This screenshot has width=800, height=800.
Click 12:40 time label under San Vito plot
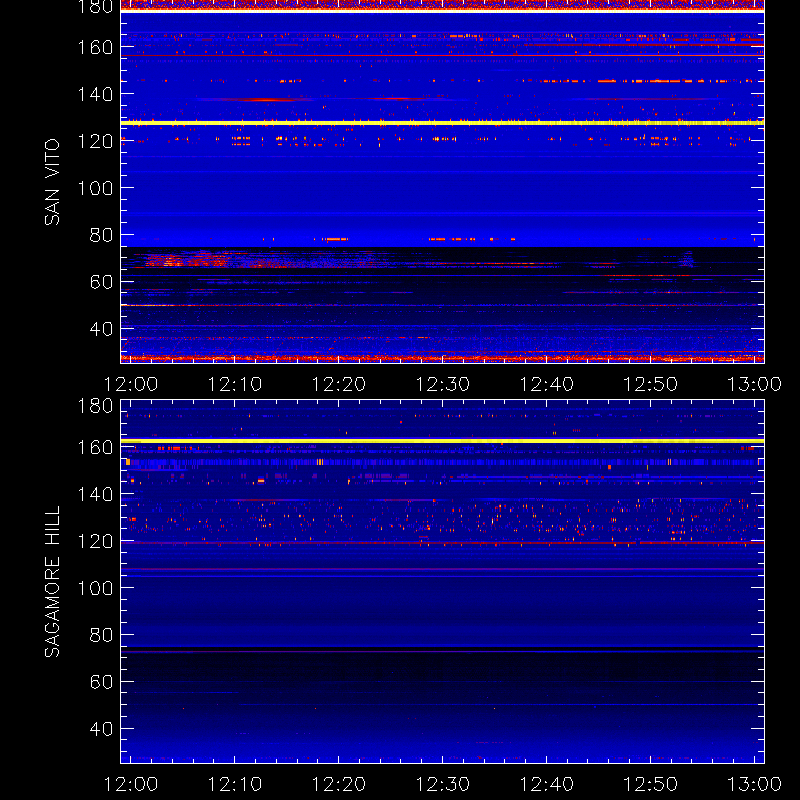click(546, 384)
